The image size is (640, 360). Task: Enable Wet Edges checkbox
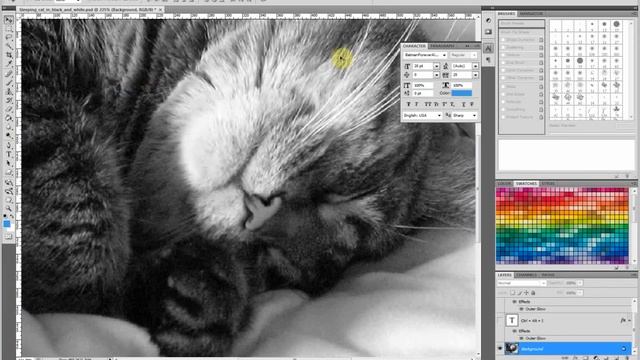[503, 94]
